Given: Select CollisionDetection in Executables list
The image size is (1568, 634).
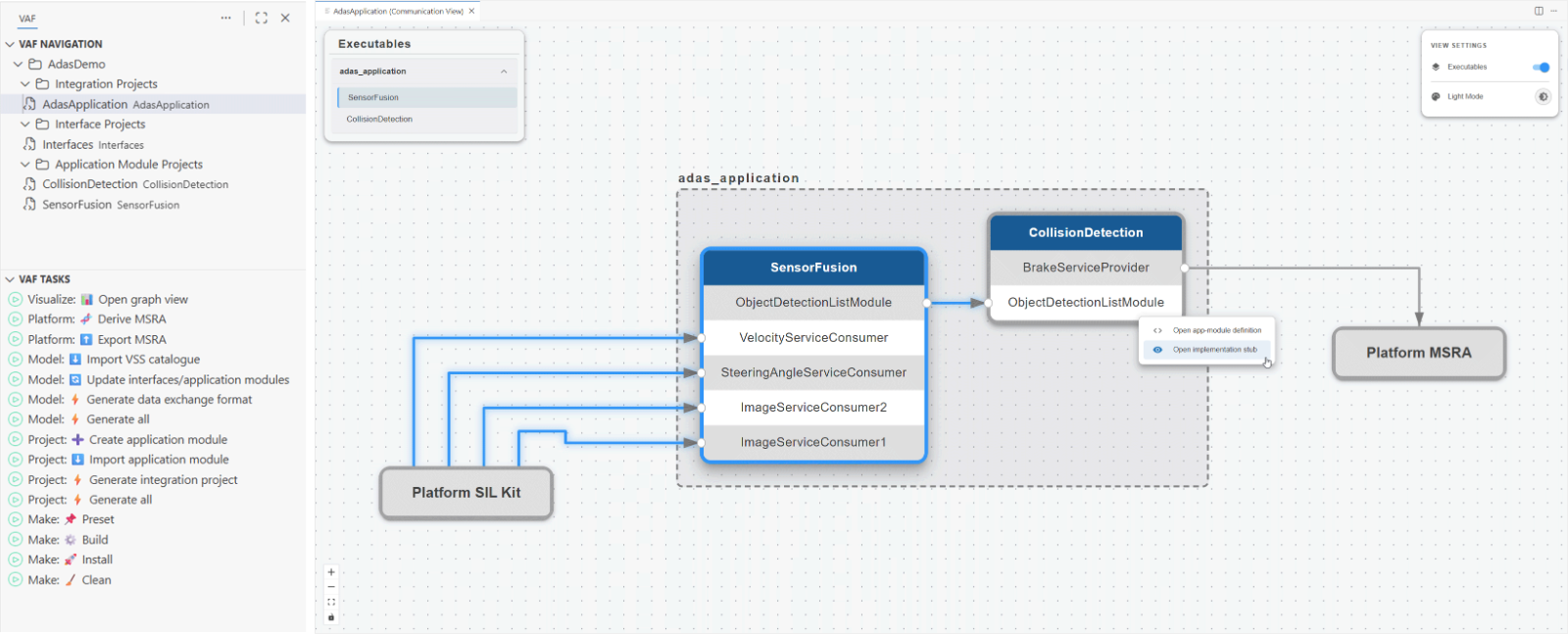Looking at the screenshot, I should click(427, 120).
